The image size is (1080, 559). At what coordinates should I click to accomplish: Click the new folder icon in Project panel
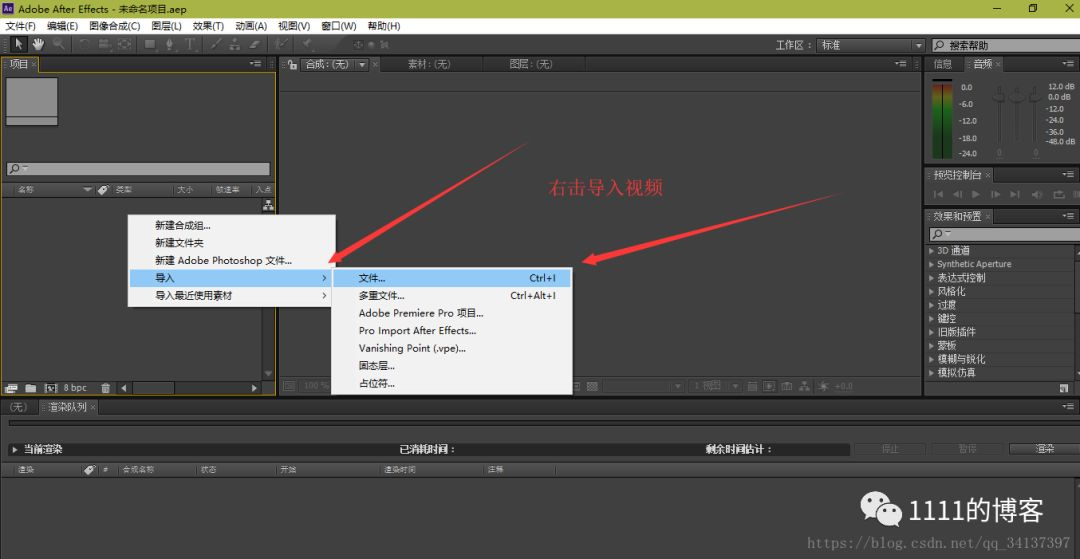[x=30, y=388]
